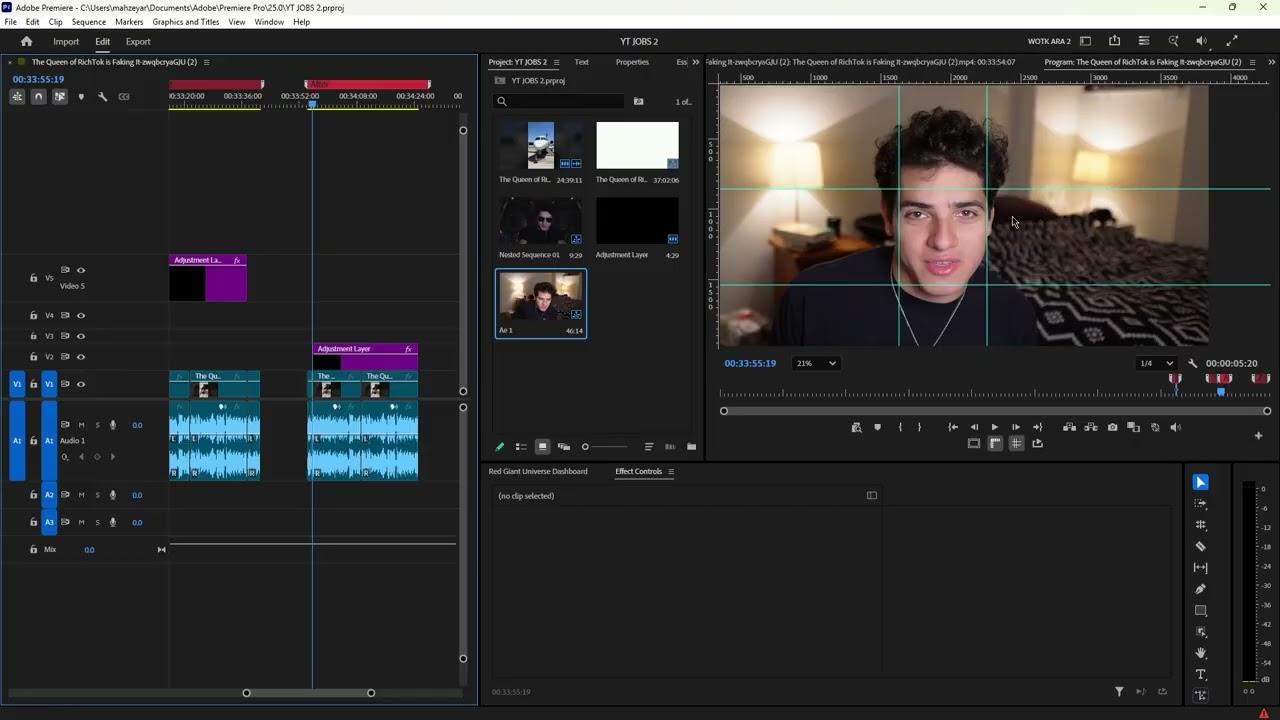Screen dimensions: 1280x720
Task: Activate the Selection arrow tool
Action: tap(1201, 482)
